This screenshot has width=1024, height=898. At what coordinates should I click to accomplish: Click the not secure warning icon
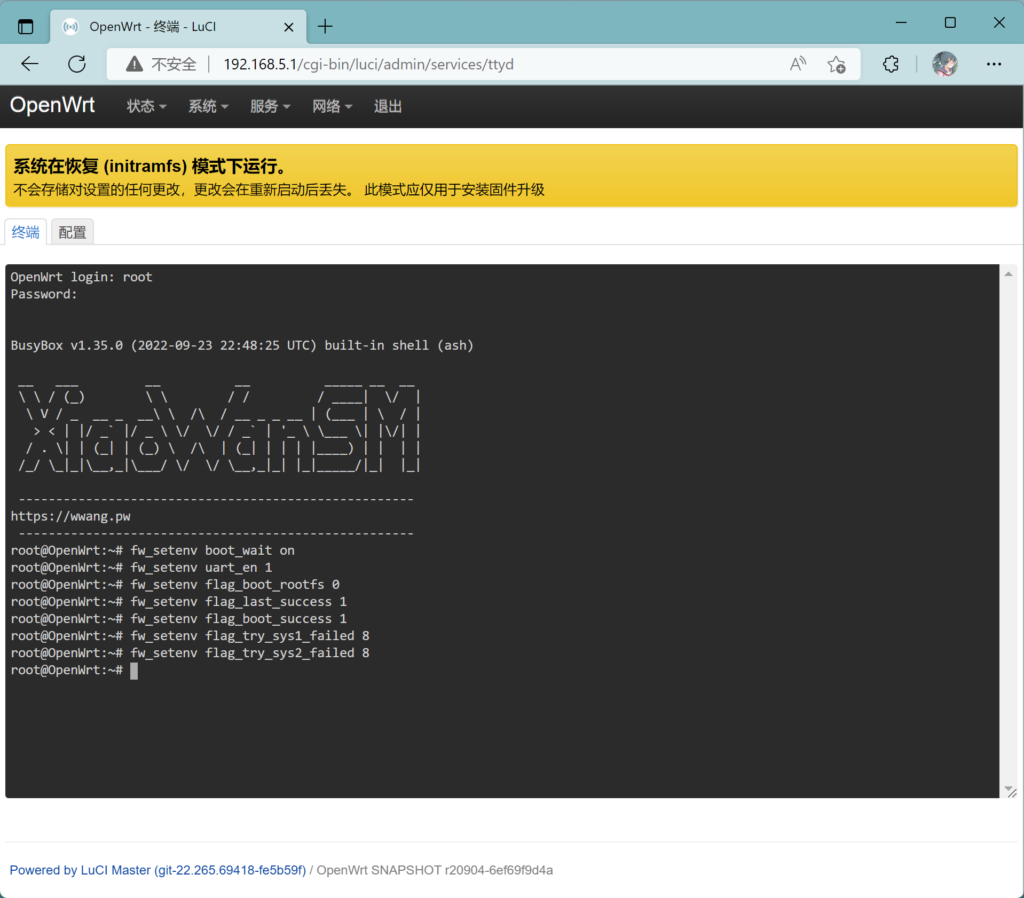(x=135, y=64)
